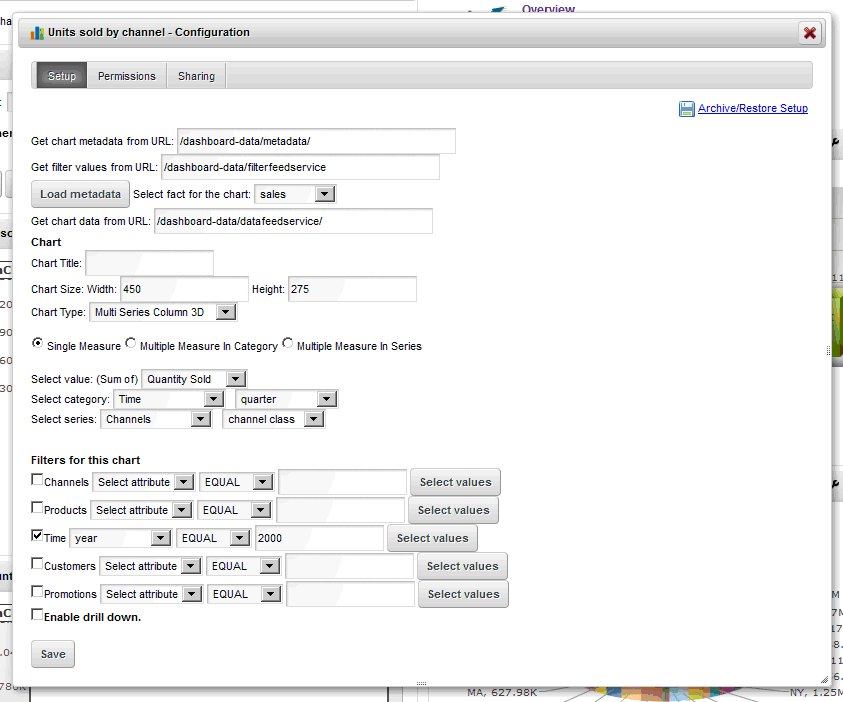This screenshot has width=843, height=702.
Task: Open the Archive/Restore Setup link
Action: click(x=752, y=108)
